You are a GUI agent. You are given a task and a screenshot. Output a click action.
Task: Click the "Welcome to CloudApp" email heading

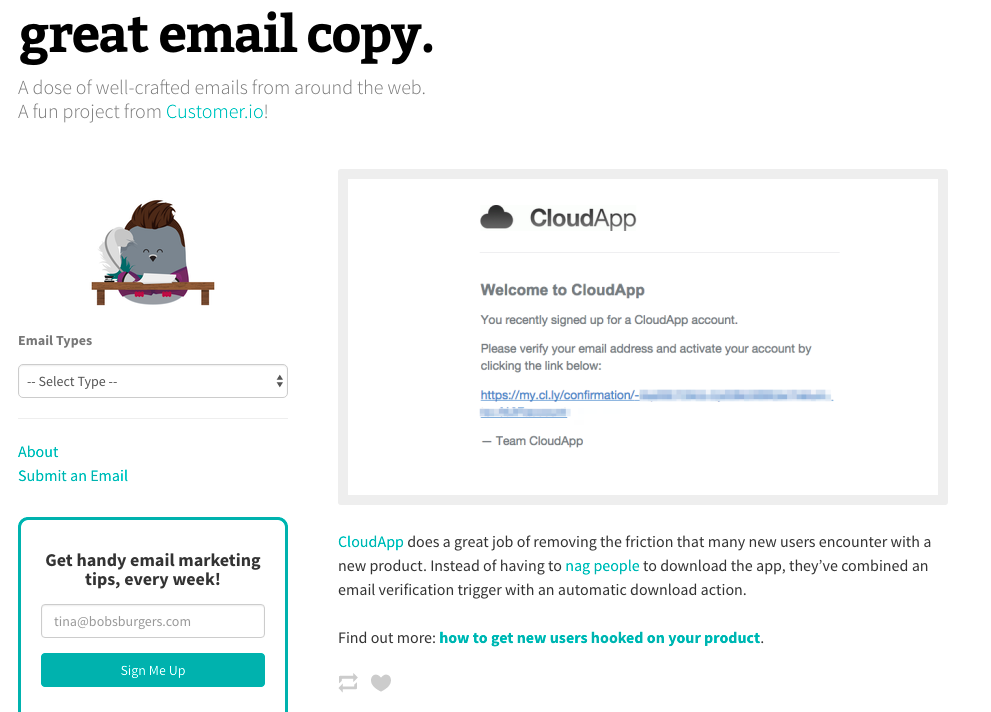562,290
